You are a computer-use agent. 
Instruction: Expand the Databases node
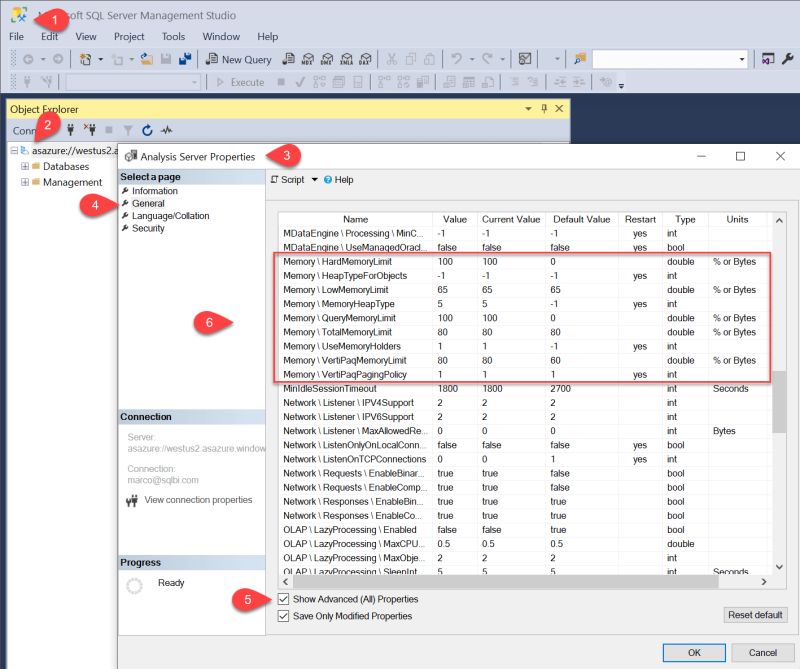click(24, 166)
